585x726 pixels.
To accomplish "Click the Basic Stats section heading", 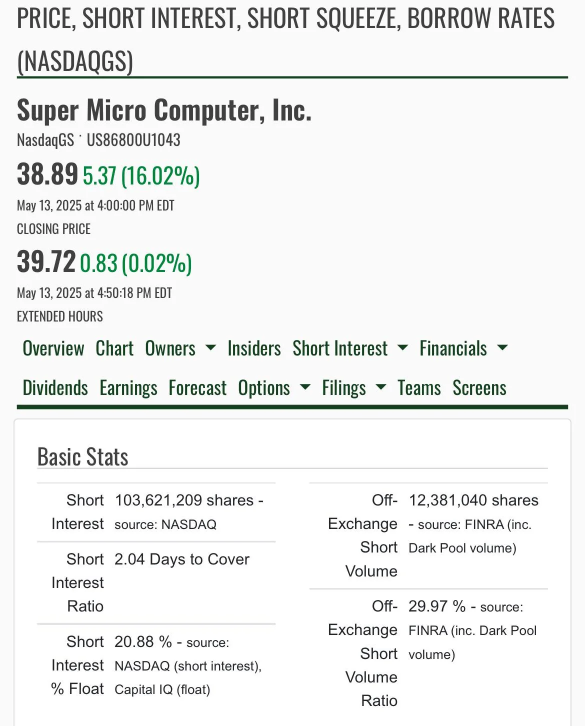I will tap(82, 457).
